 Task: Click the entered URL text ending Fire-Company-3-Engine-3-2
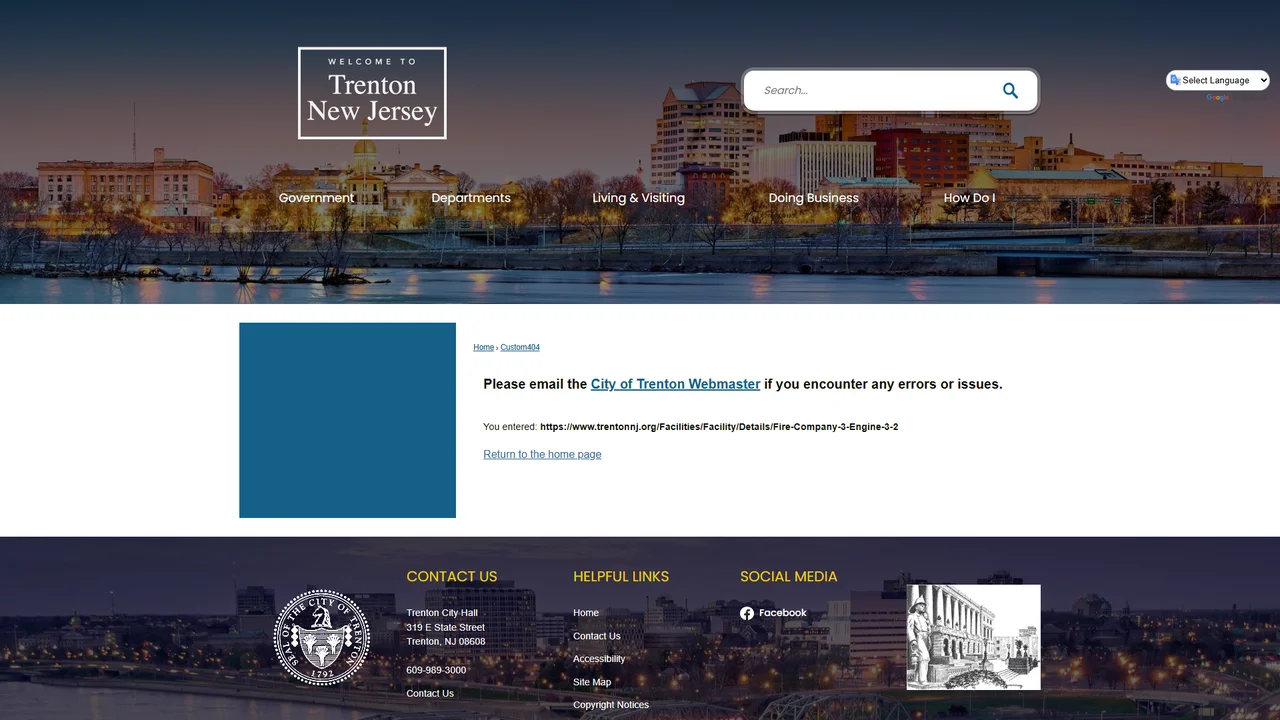tap(719, 427)
